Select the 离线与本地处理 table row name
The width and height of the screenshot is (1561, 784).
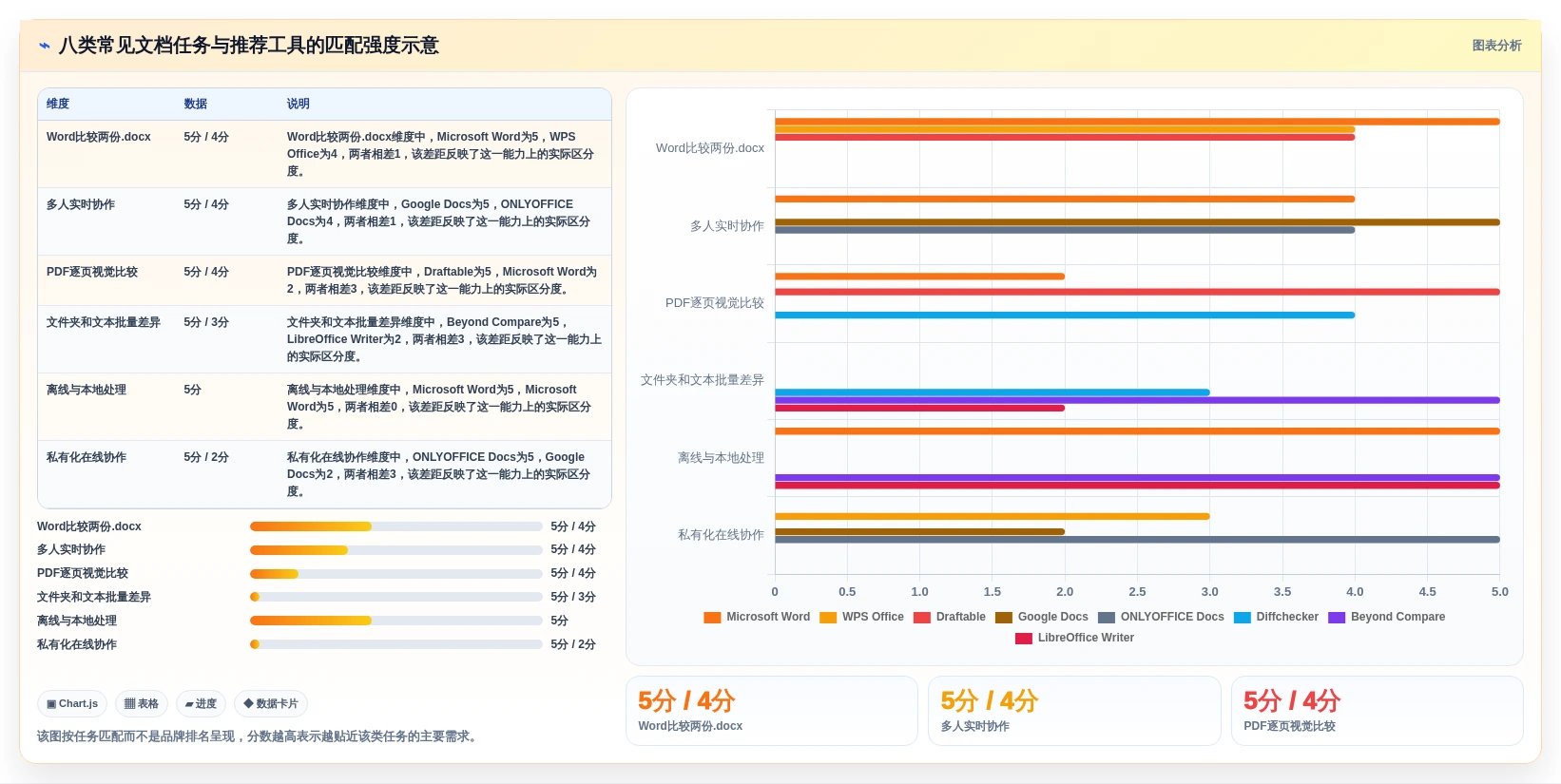(87, 390)
